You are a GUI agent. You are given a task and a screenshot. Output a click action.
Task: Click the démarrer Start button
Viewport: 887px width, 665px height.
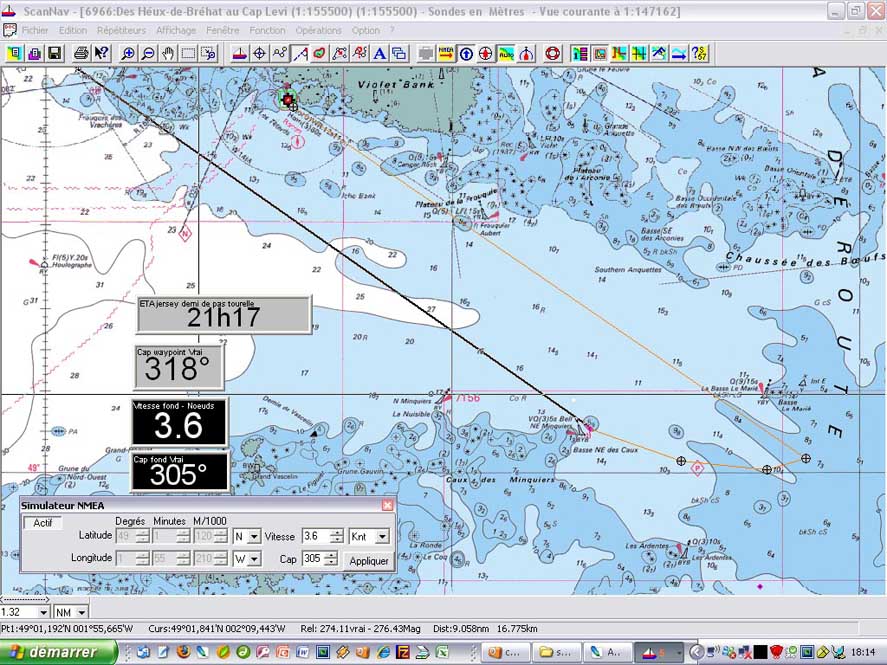pyautogui.click(x=58, y=653)
